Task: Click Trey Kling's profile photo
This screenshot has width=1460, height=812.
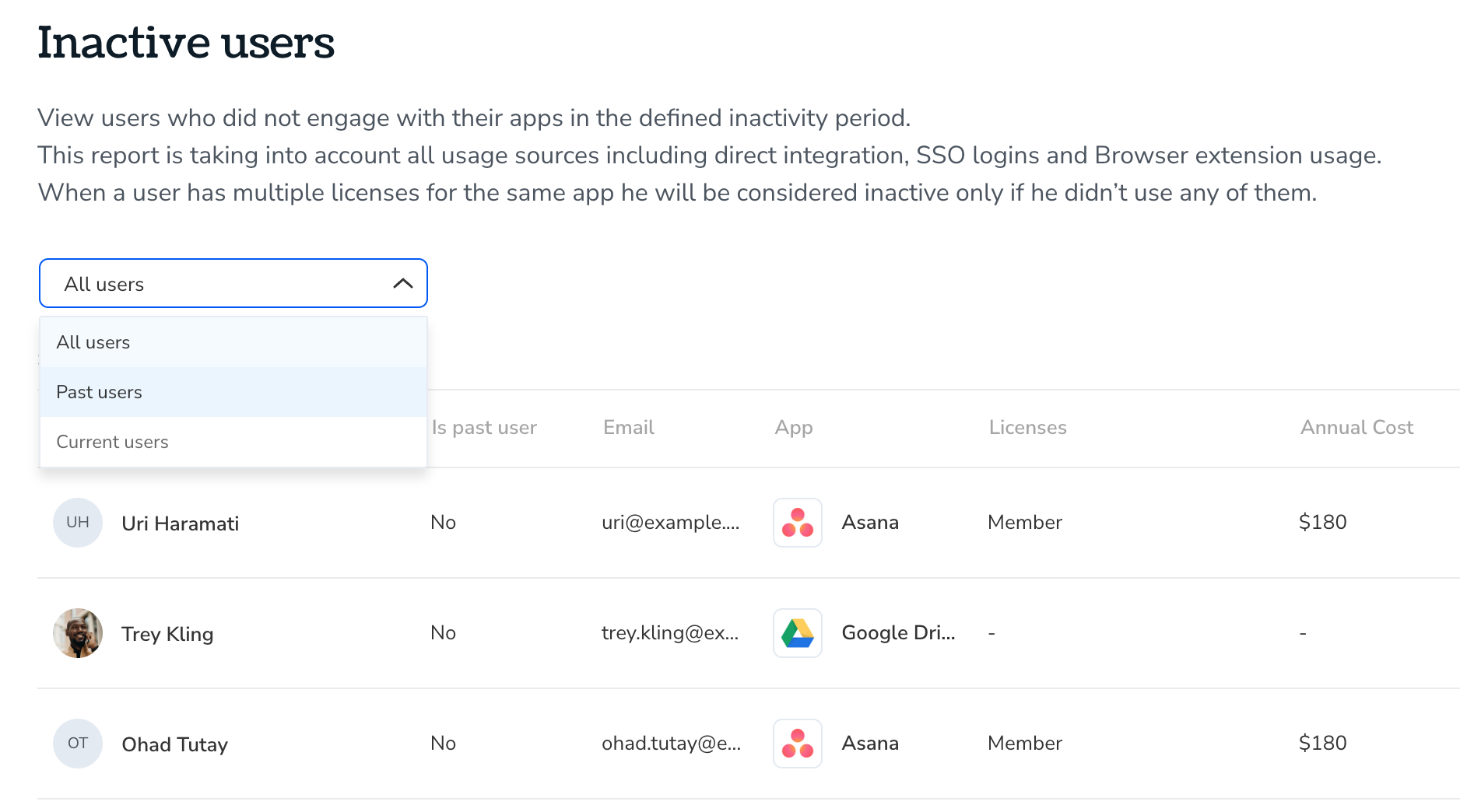Action: click(x=78, y=633)
